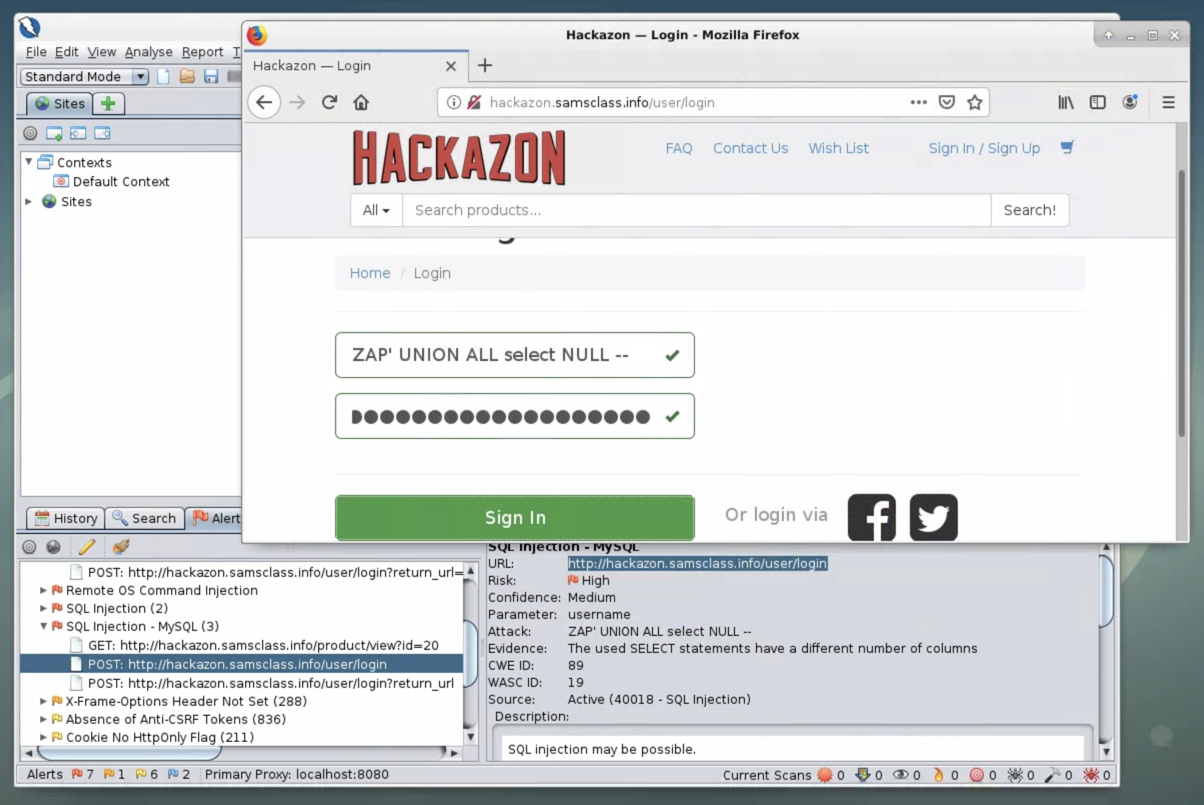The image size is (1204, 805).
Task: Expand Remote OS Command Injection alert
Action: tap(43, 590)
